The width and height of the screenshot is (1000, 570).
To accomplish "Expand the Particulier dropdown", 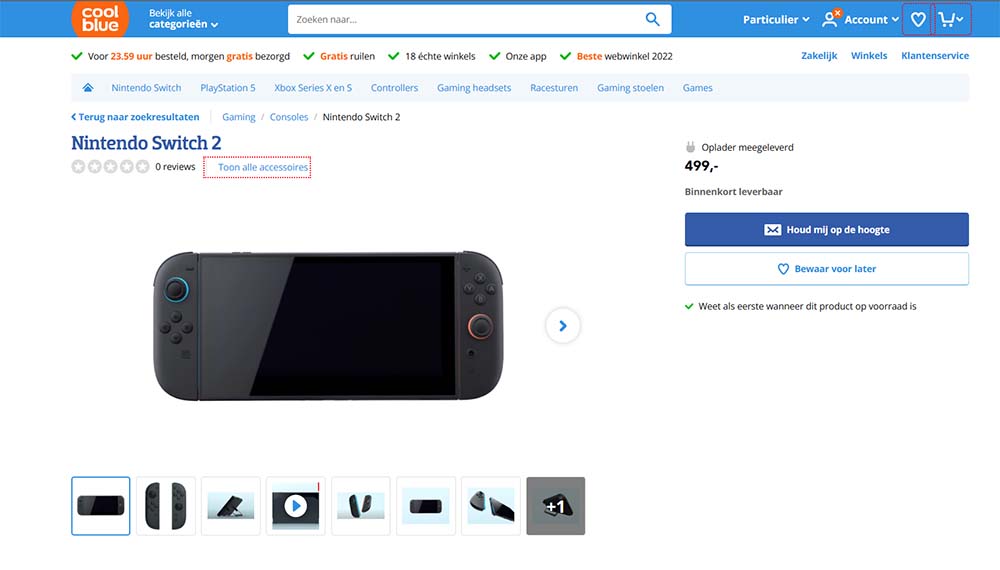I will pos(776,19).
